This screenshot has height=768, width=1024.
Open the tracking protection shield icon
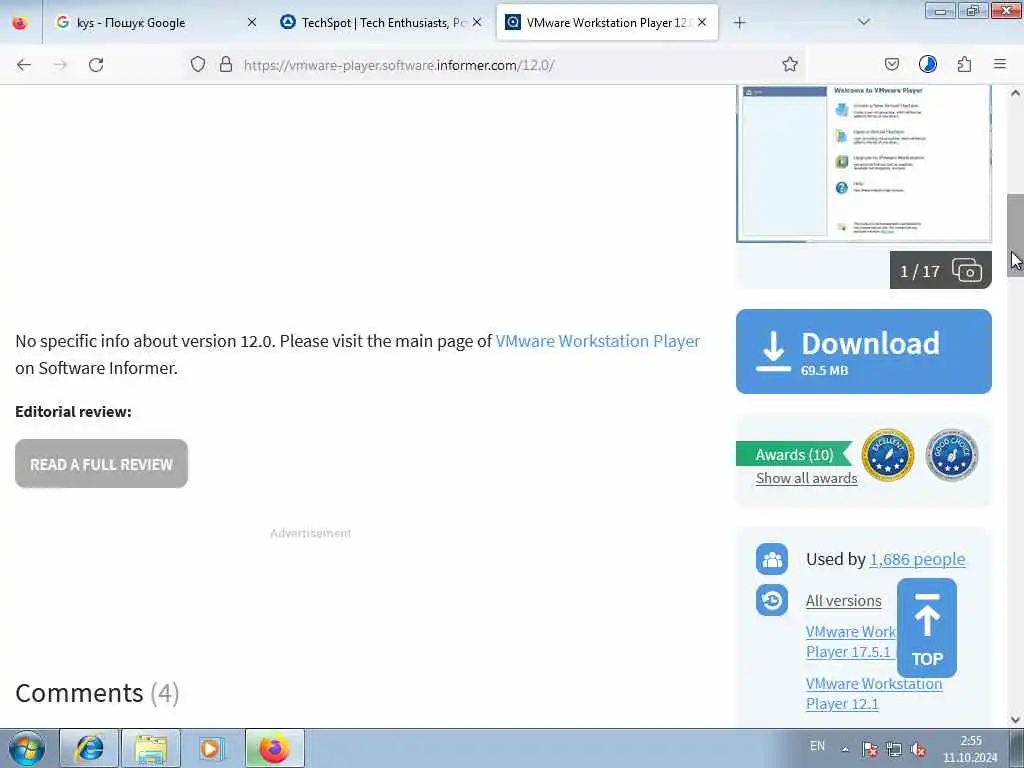[198, 64]
